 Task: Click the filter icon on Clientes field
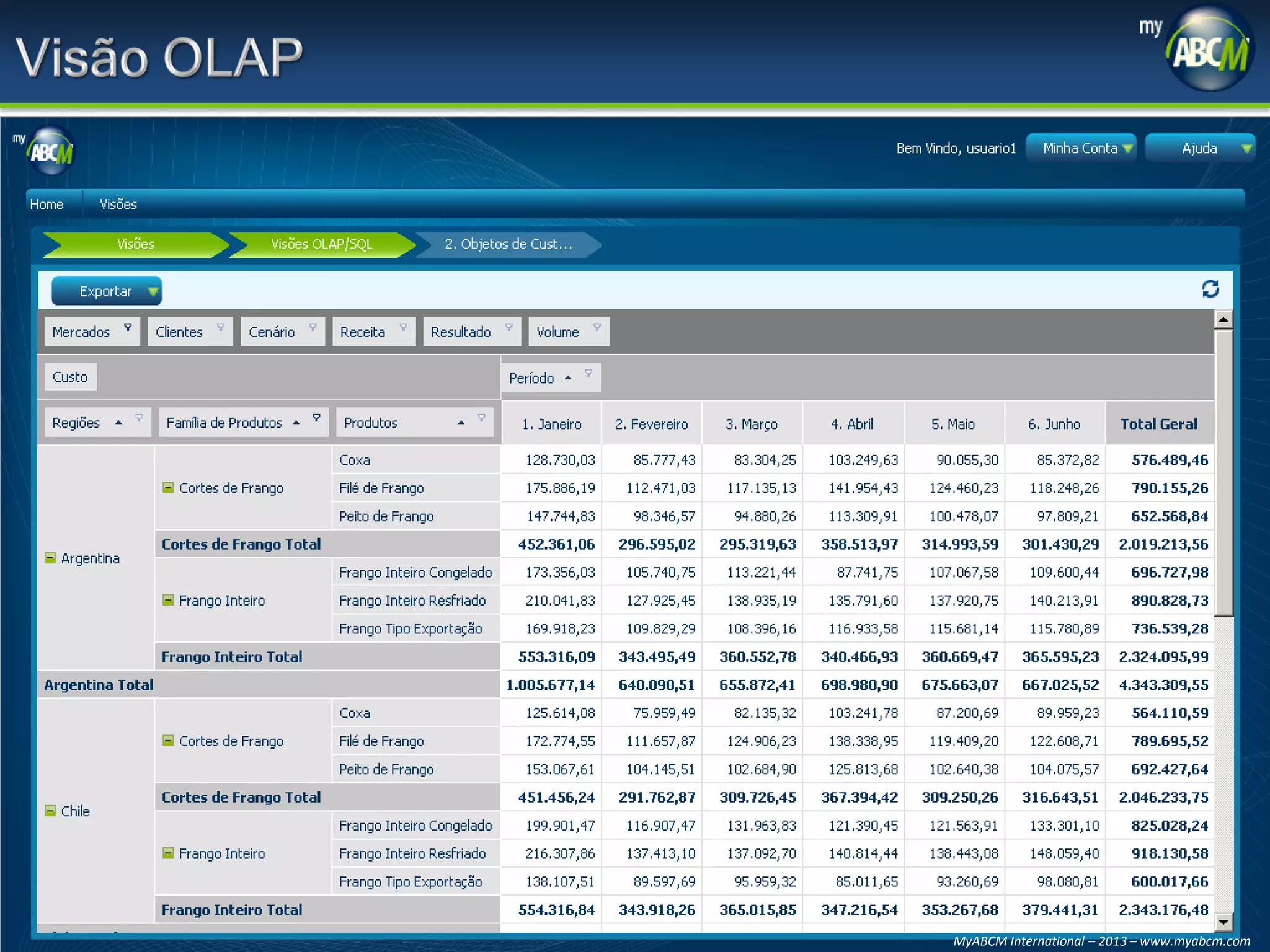coord(220,327)
